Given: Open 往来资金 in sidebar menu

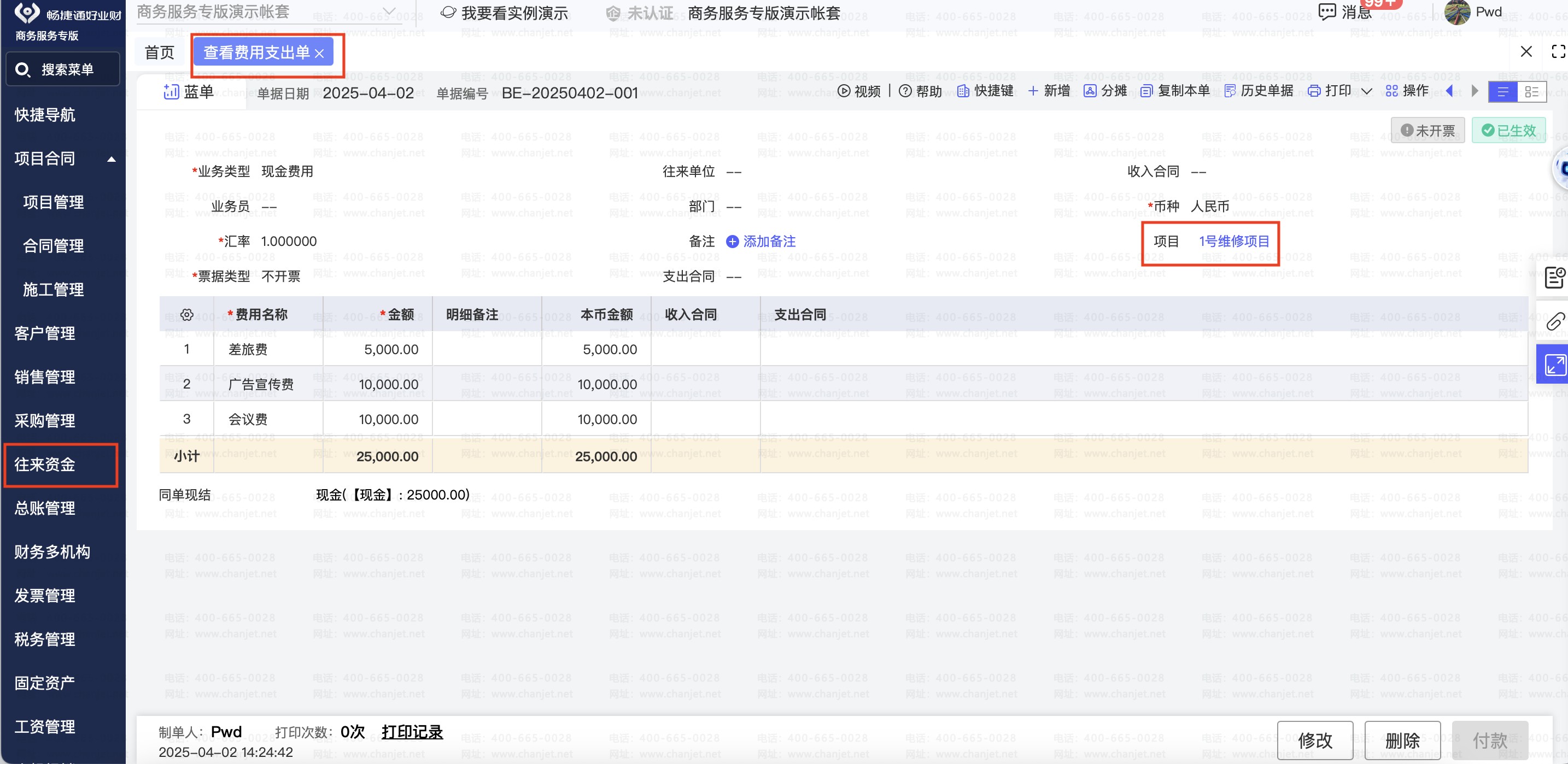Looking at the screenshot, I should point(45,465).
